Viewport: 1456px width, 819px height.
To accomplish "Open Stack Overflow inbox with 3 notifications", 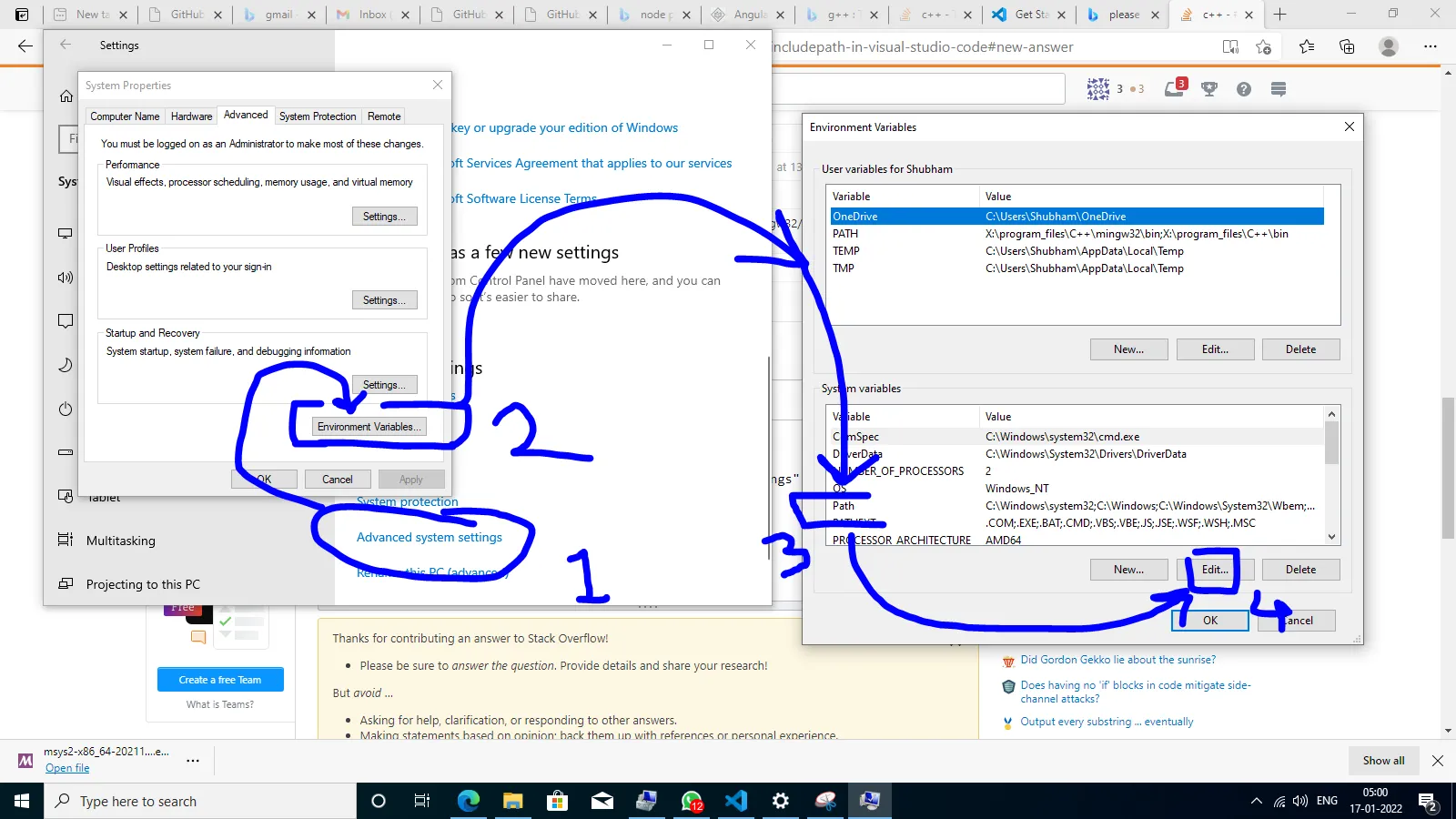I will (x=1176, y=87).
